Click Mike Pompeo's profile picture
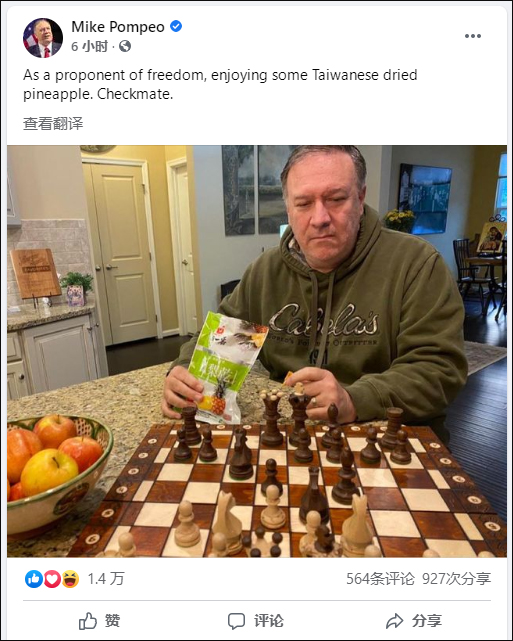 [43, 38]
